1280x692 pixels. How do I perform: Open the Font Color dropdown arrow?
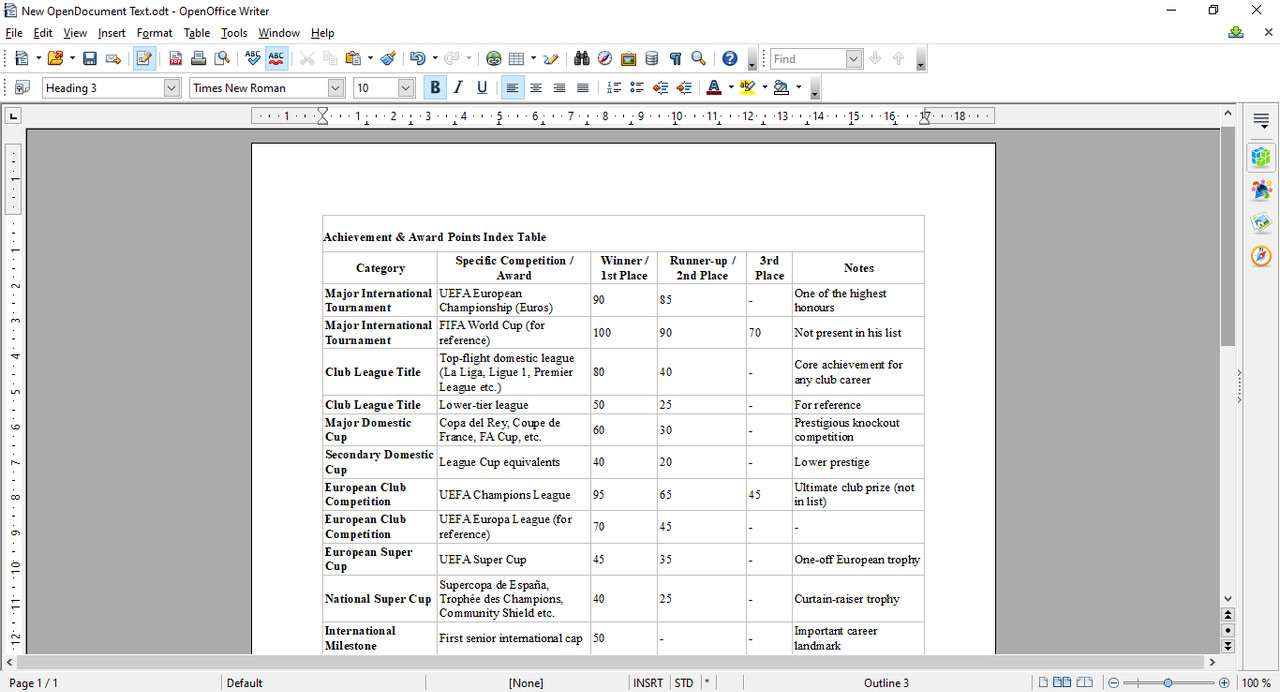pyautogui.click(x=731, y=88)
